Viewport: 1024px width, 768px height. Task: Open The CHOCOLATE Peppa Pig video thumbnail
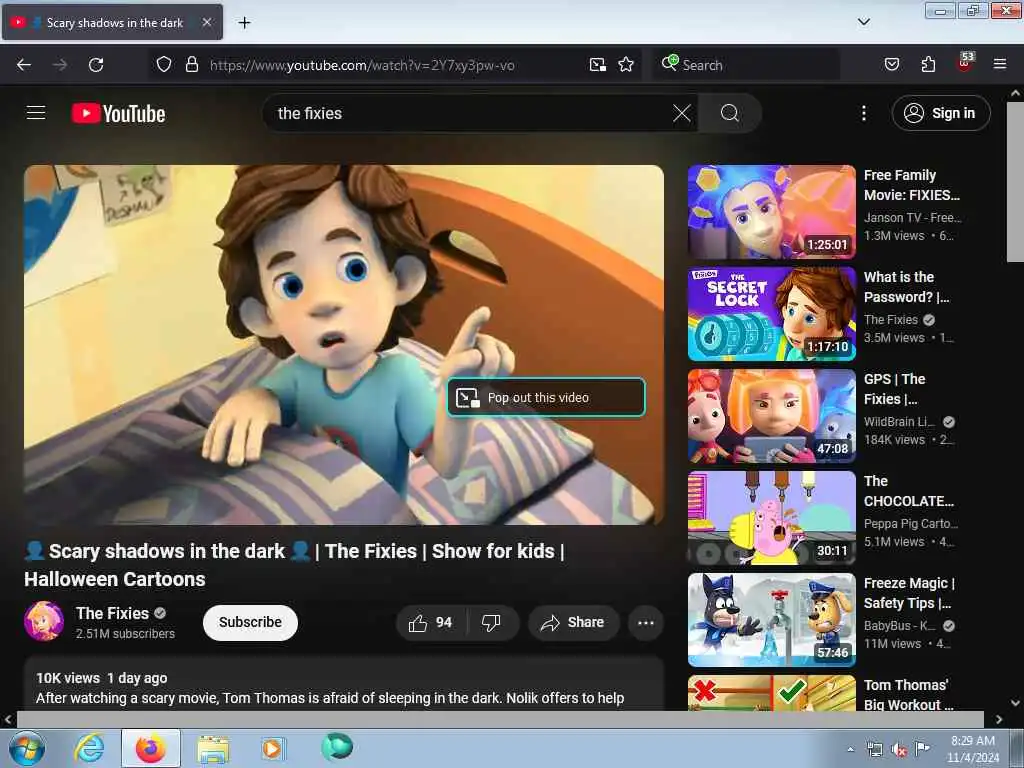pyautogui.click(x=771, y=518)
